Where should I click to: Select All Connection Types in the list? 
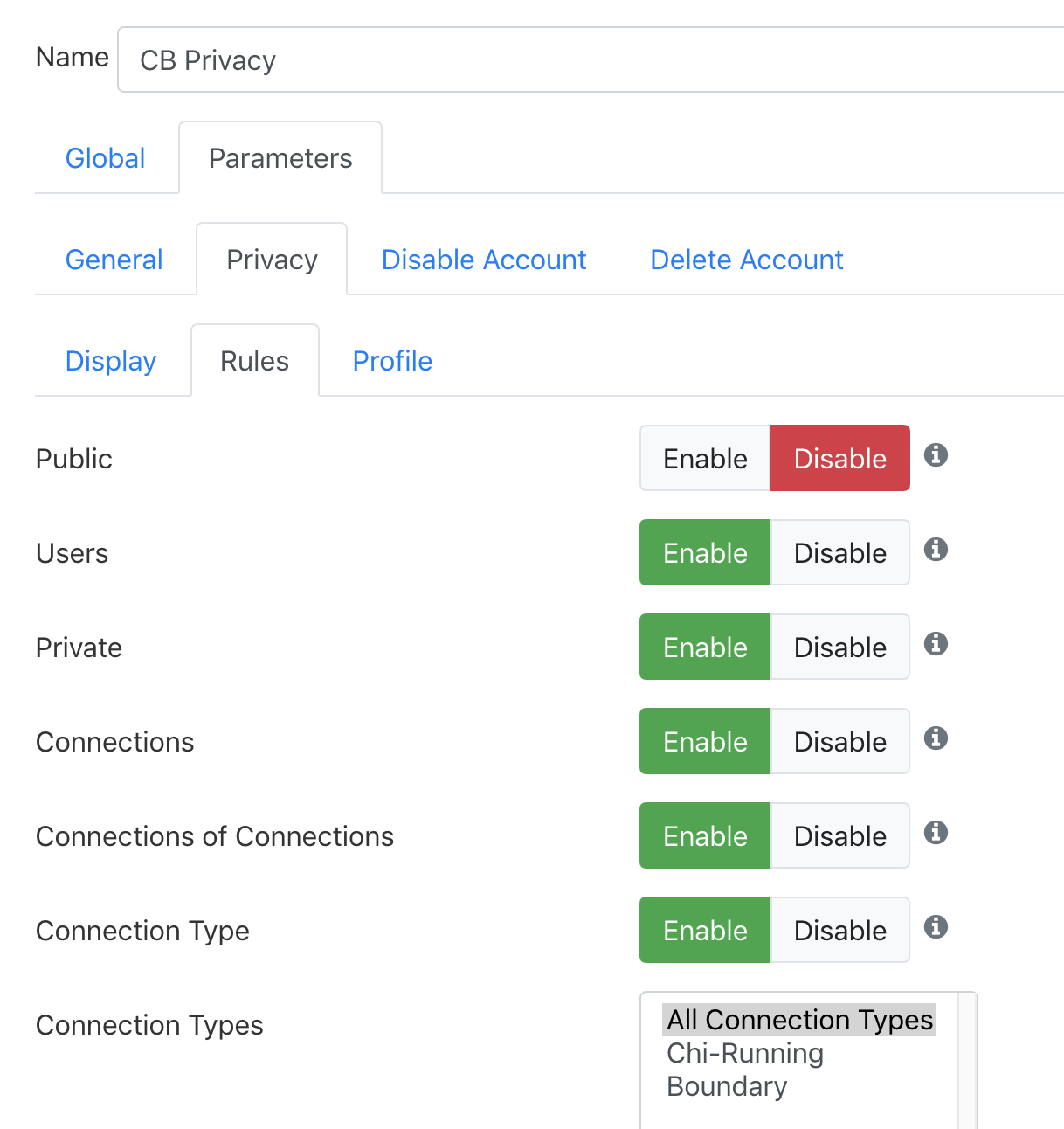(799, 1020)
